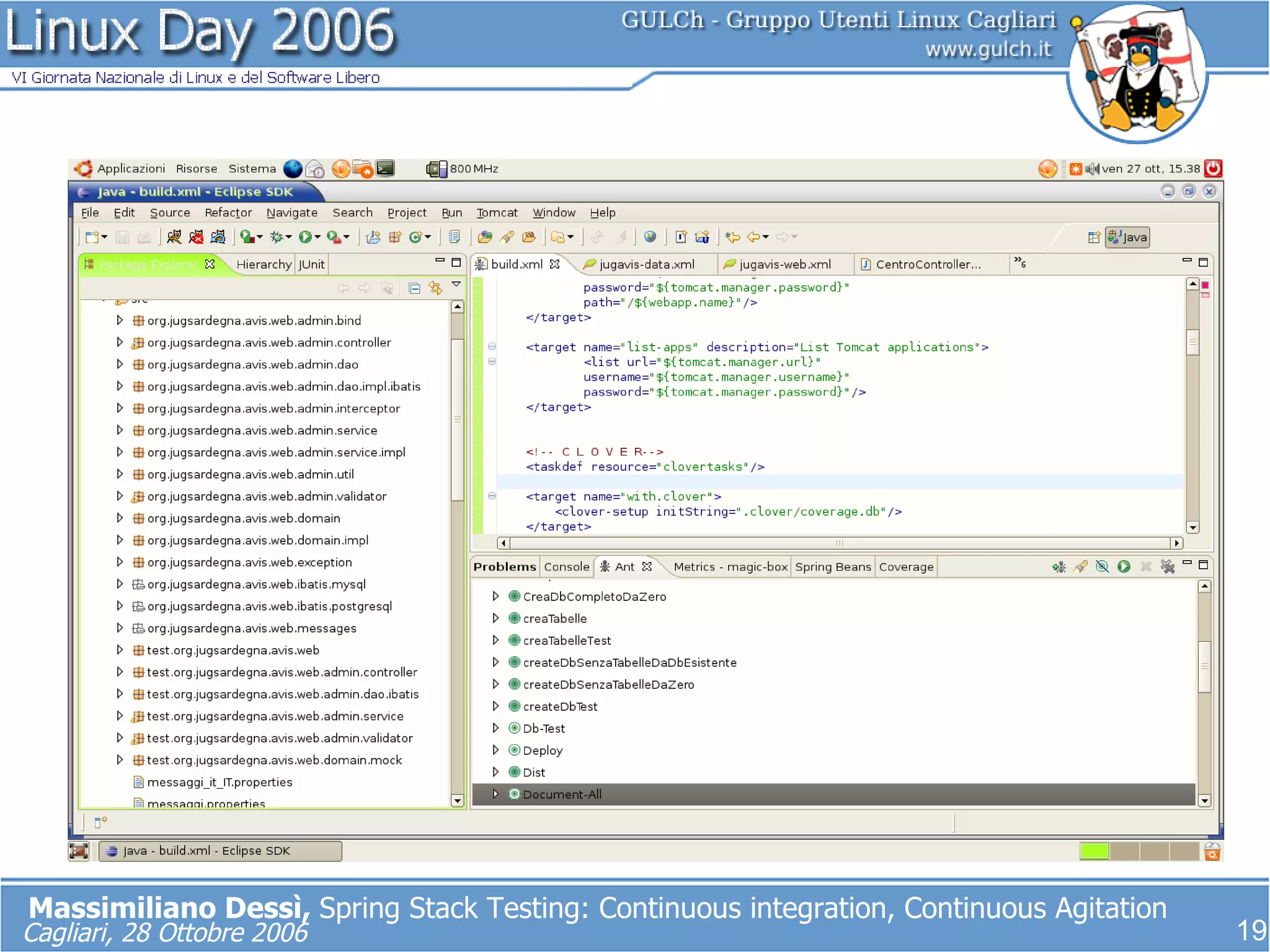Open the Debug button dropdown arrow
This screenshot has width=1270, height=952.
[288, 238]
